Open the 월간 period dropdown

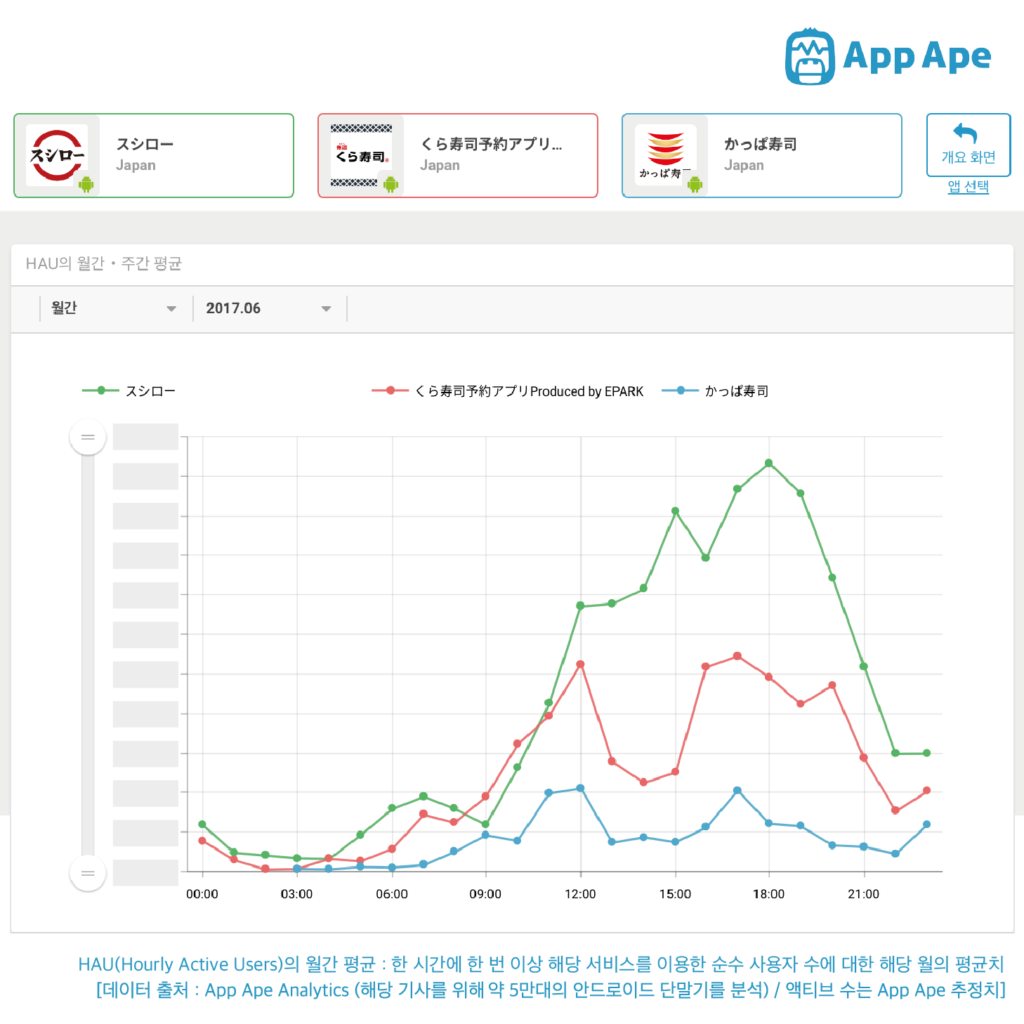coord(114,308)
